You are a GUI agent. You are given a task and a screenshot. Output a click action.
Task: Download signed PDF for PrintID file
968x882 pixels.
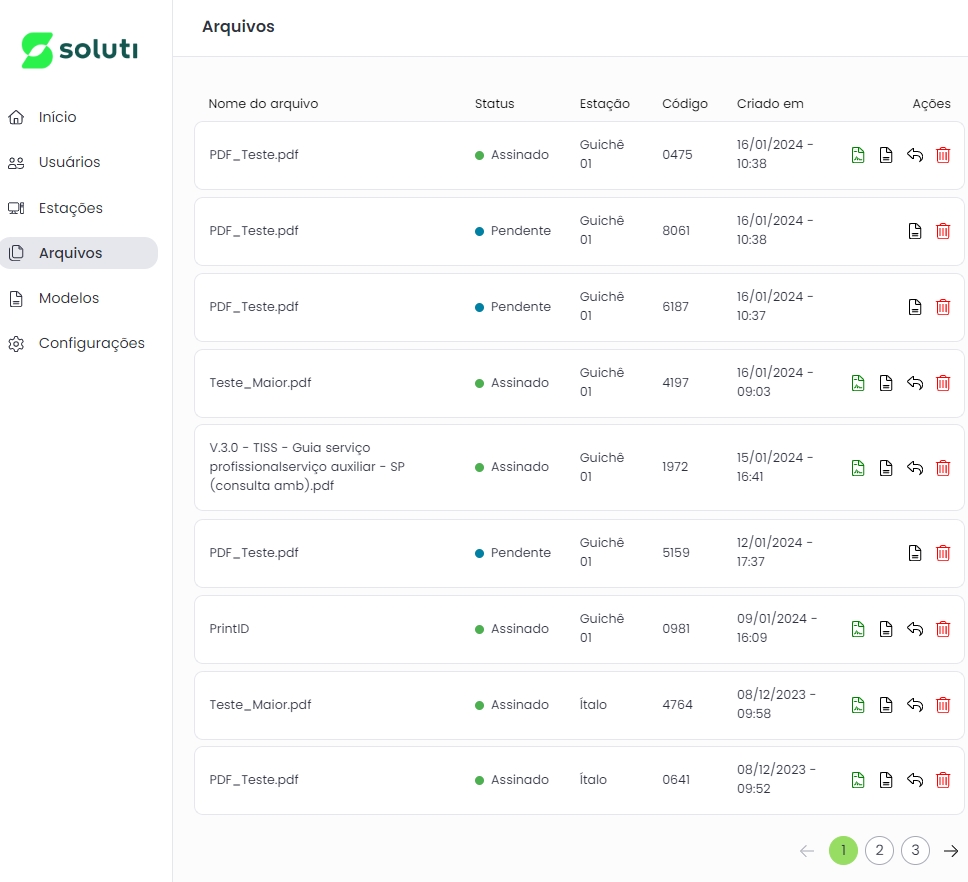coord(857,629)
